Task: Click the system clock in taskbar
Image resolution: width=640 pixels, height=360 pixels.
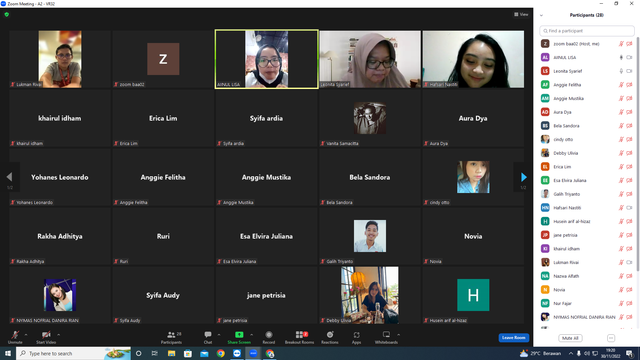Action: pyautogui.click(x=610, y=353)
